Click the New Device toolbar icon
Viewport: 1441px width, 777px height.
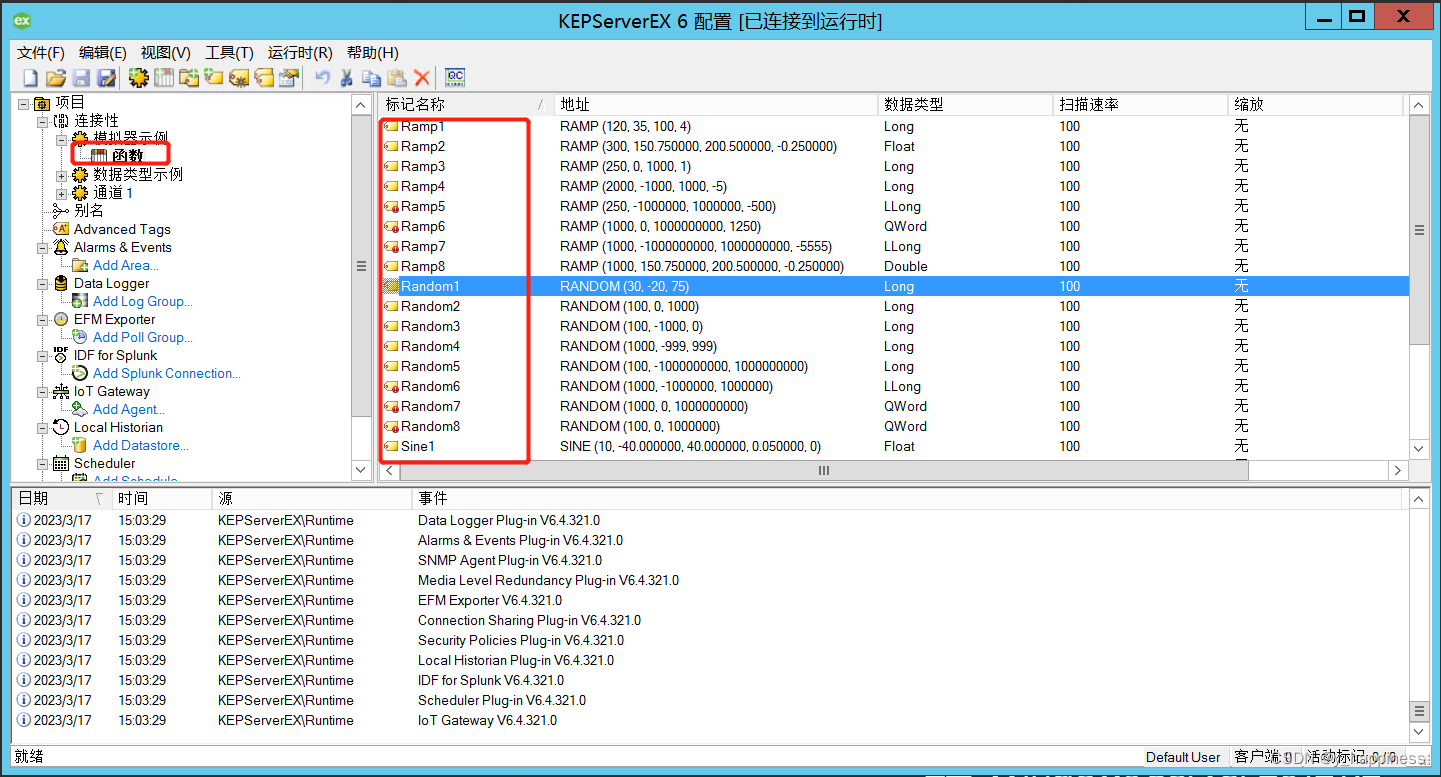pos(163,78)
